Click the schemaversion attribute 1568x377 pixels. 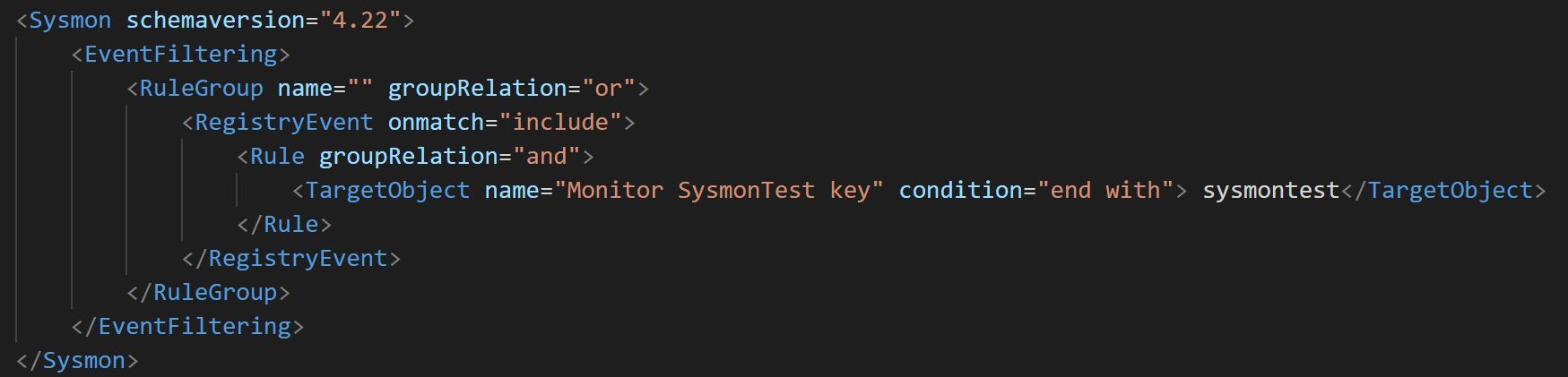click(215, 20)
